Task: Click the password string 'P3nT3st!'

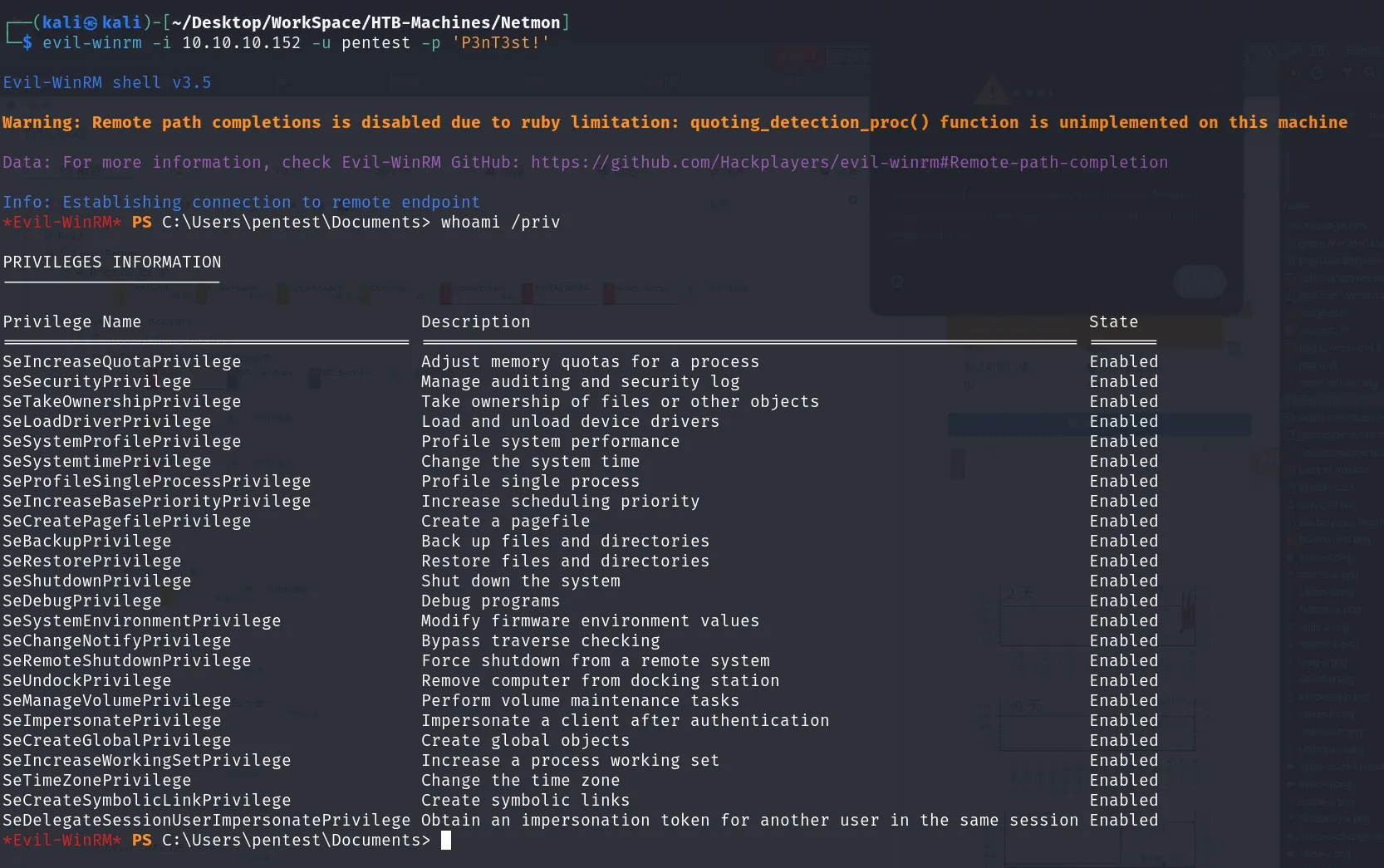Action: tap(501, 42)
